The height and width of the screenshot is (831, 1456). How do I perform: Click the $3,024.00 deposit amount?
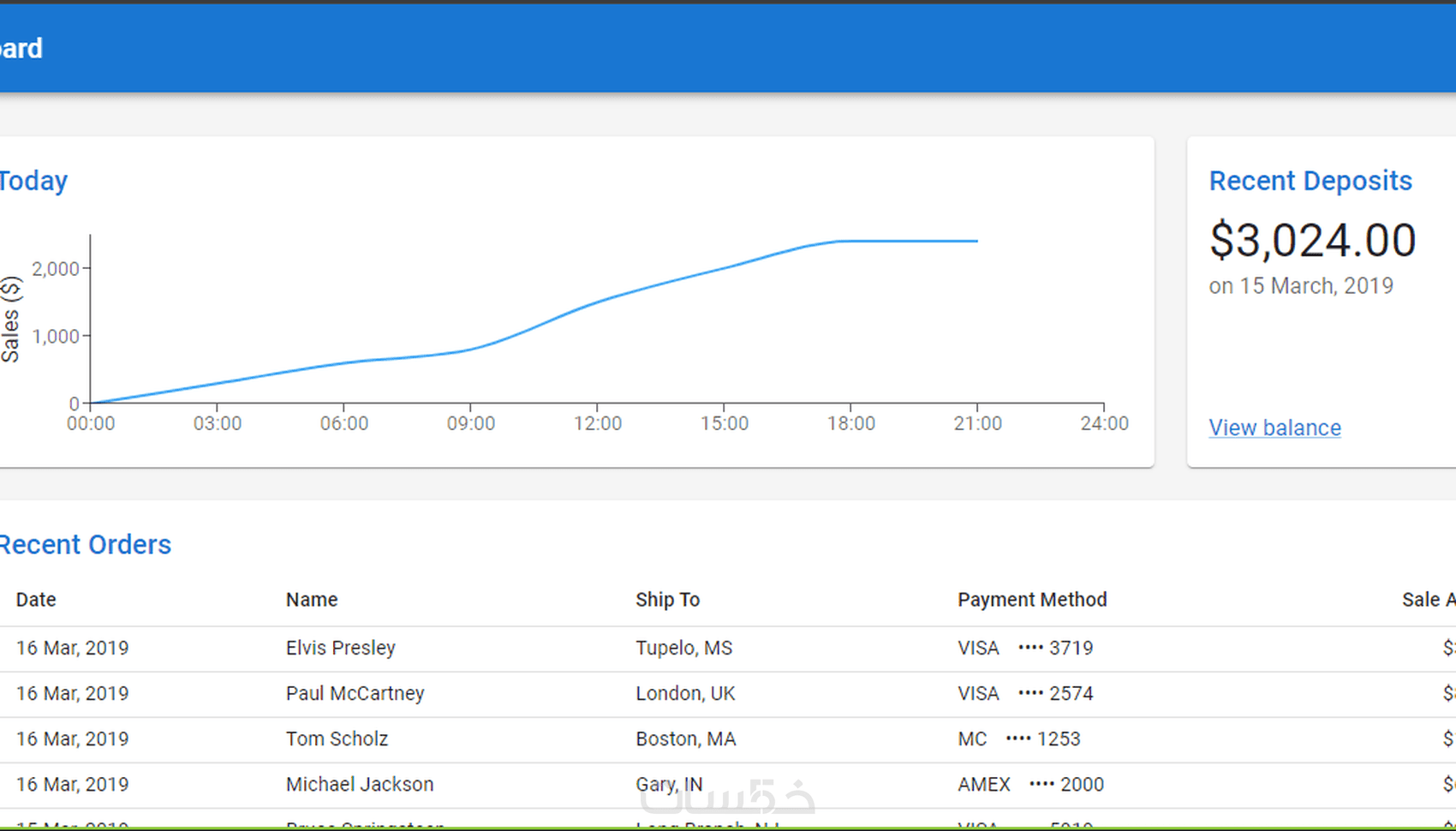tap(1313, 240)
